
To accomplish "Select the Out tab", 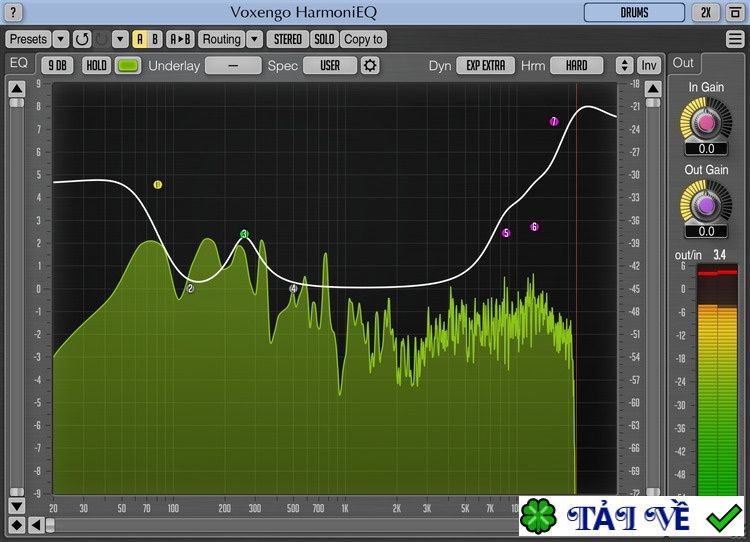I will coord(683,63).
